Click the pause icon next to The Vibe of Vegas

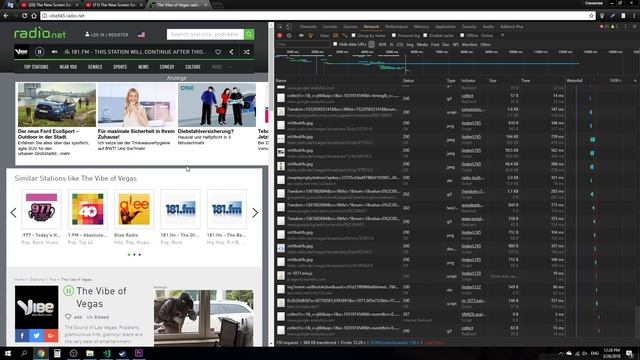pyautogui.click(x=68, y=291)
